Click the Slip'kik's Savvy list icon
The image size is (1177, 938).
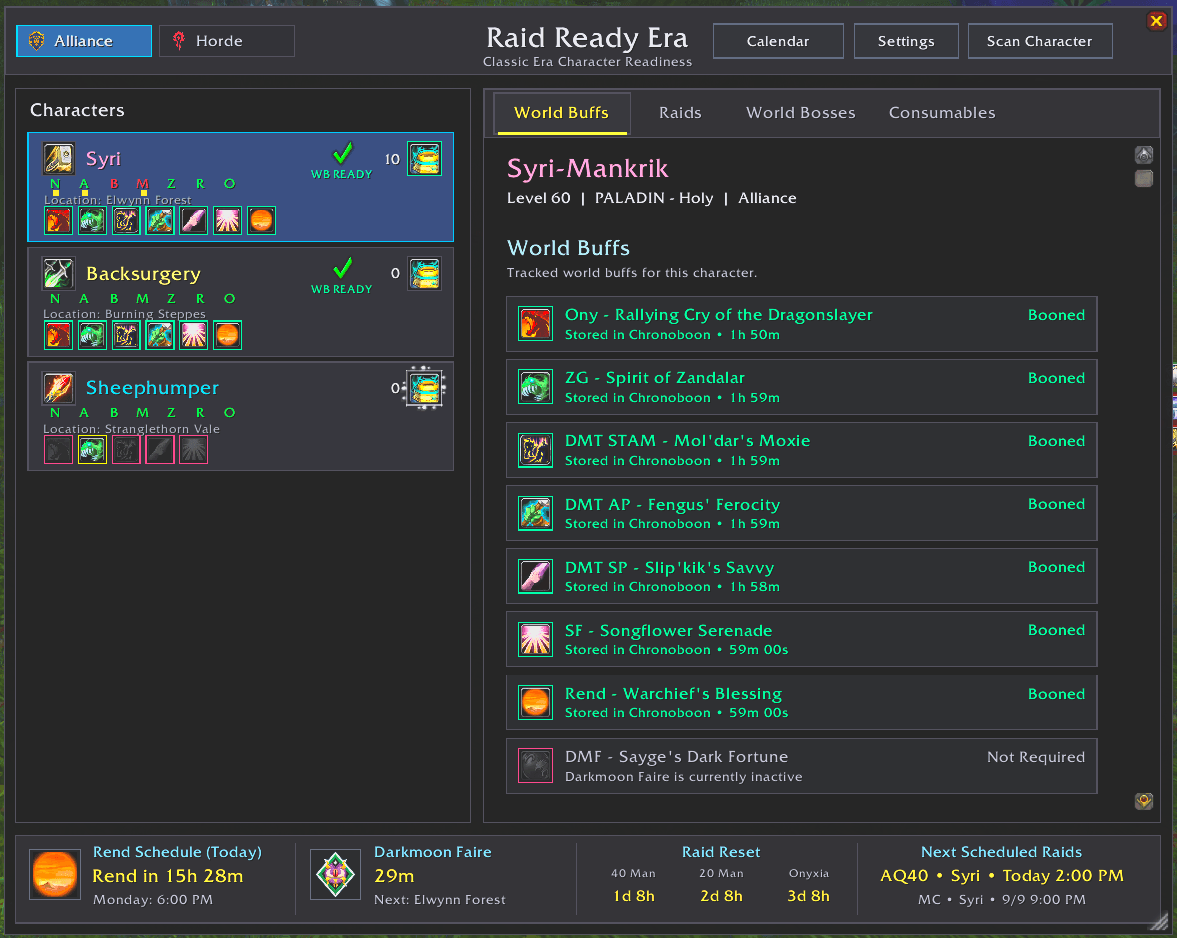click(536, 576)
